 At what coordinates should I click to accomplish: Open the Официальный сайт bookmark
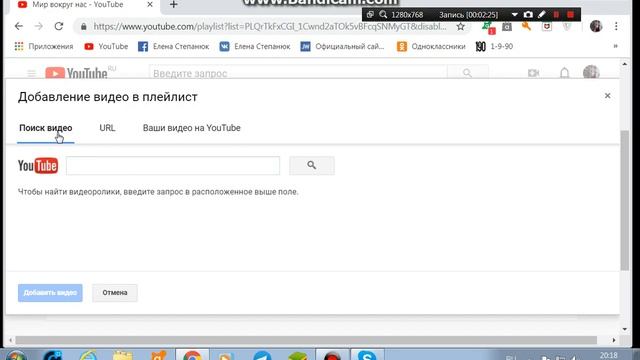click(x=342, y=47)
